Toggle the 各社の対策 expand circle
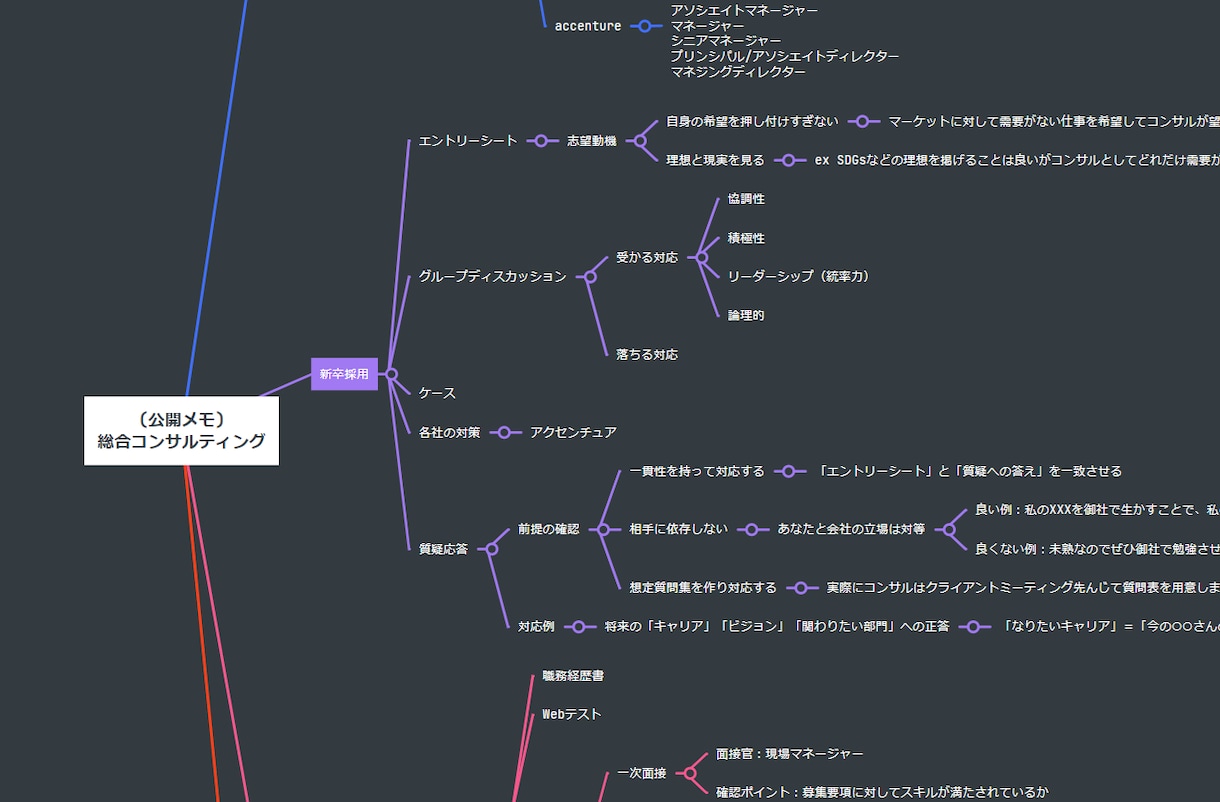 [x=504, y=433]
